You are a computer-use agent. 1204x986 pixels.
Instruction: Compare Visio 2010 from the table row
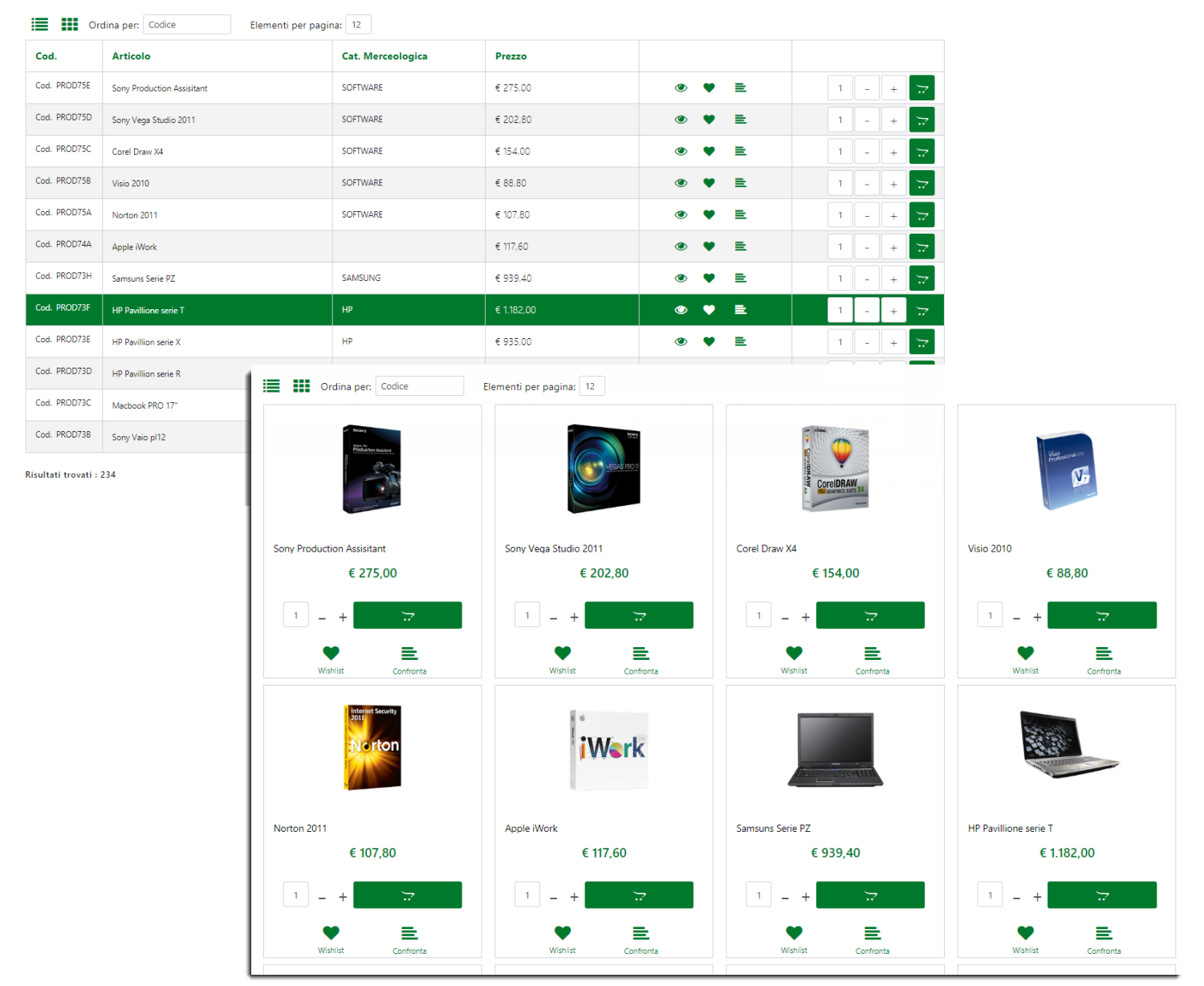point(740,183)
